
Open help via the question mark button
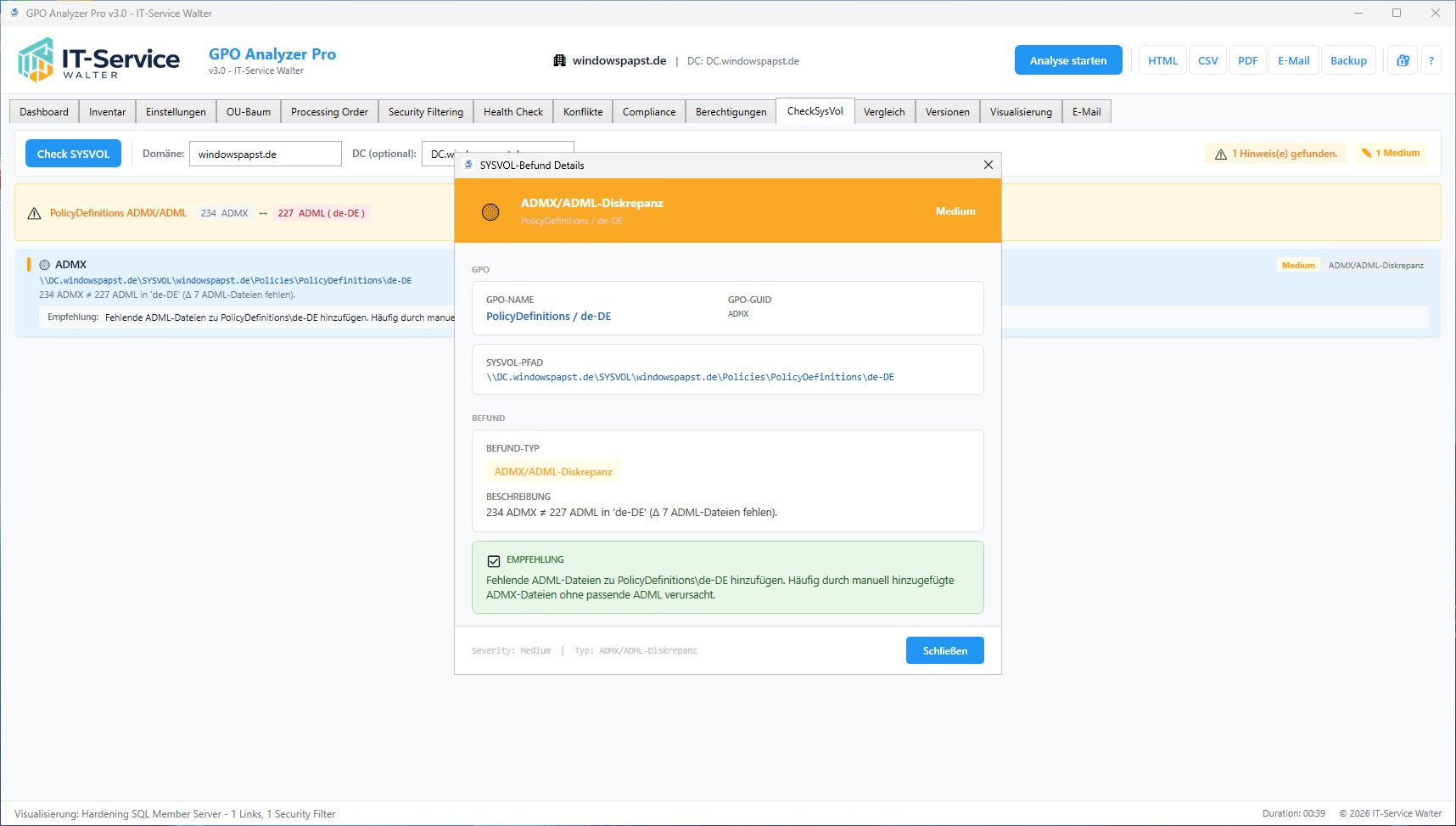click(x=1431, y=60)
